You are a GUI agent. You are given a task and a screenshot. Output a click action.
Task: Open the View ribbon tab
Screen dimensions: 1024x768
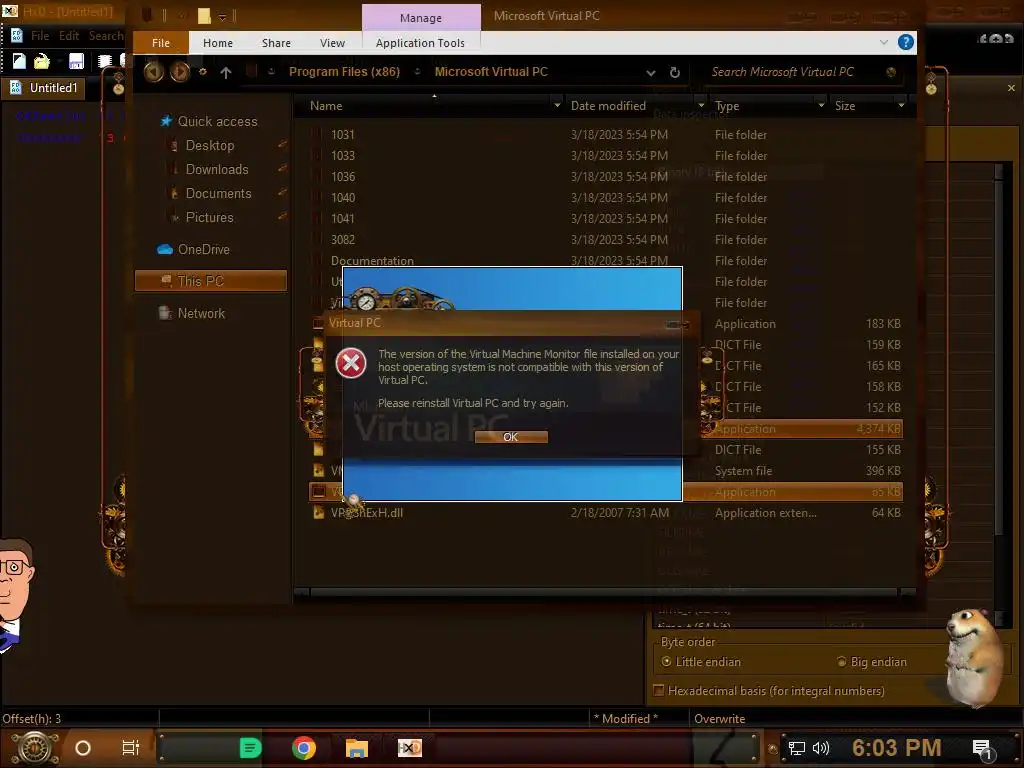(x=332, y=42)
